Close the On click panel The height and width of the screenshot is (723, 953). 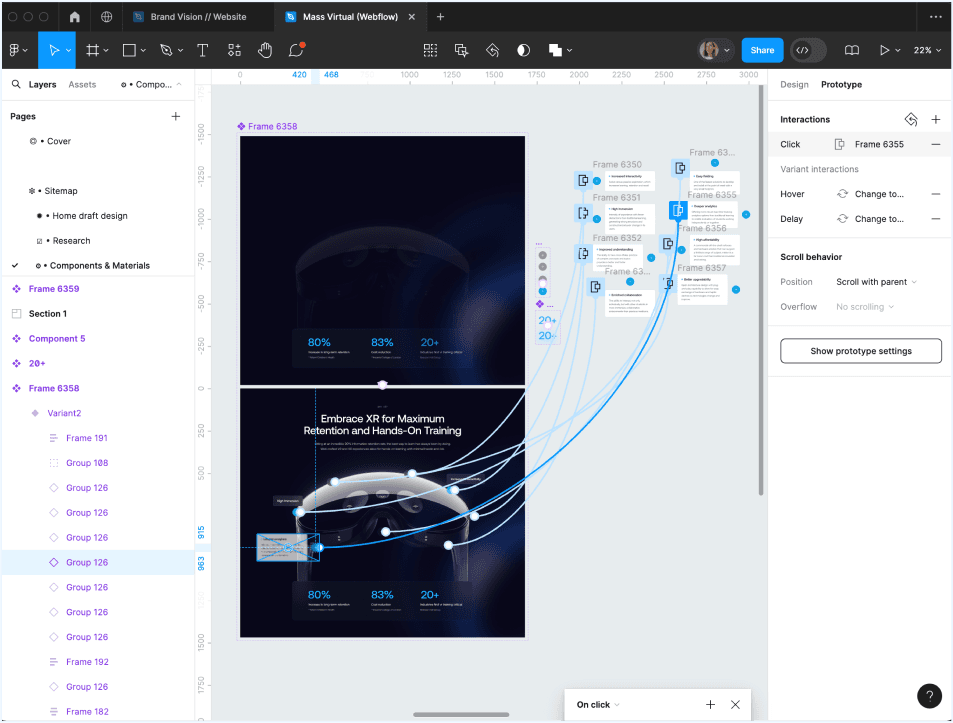(x=735, y=704)
